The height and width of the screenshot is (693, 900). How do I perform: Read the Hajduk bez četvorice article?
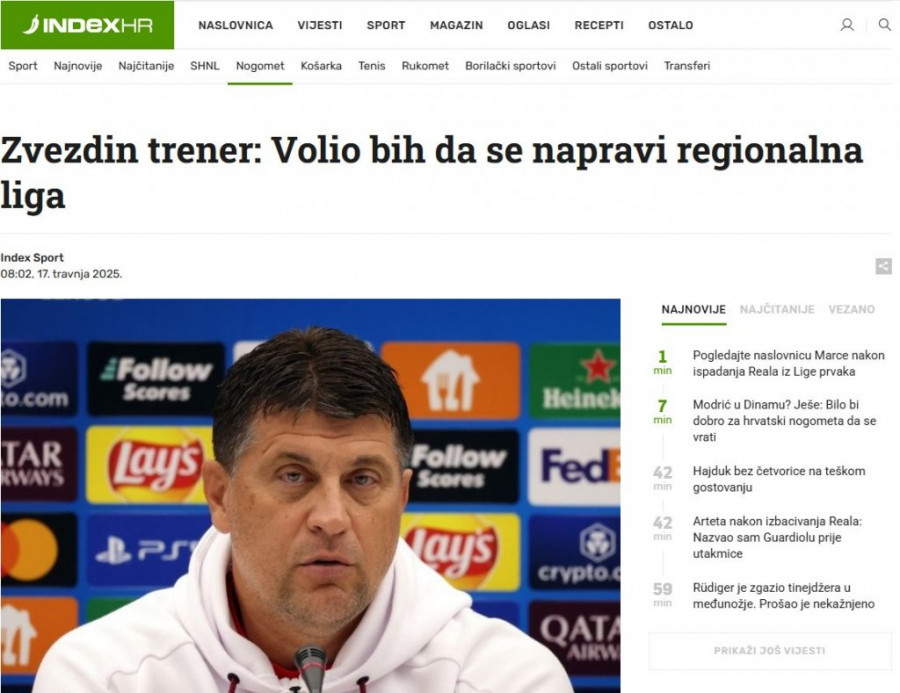[x=778, y=479]
